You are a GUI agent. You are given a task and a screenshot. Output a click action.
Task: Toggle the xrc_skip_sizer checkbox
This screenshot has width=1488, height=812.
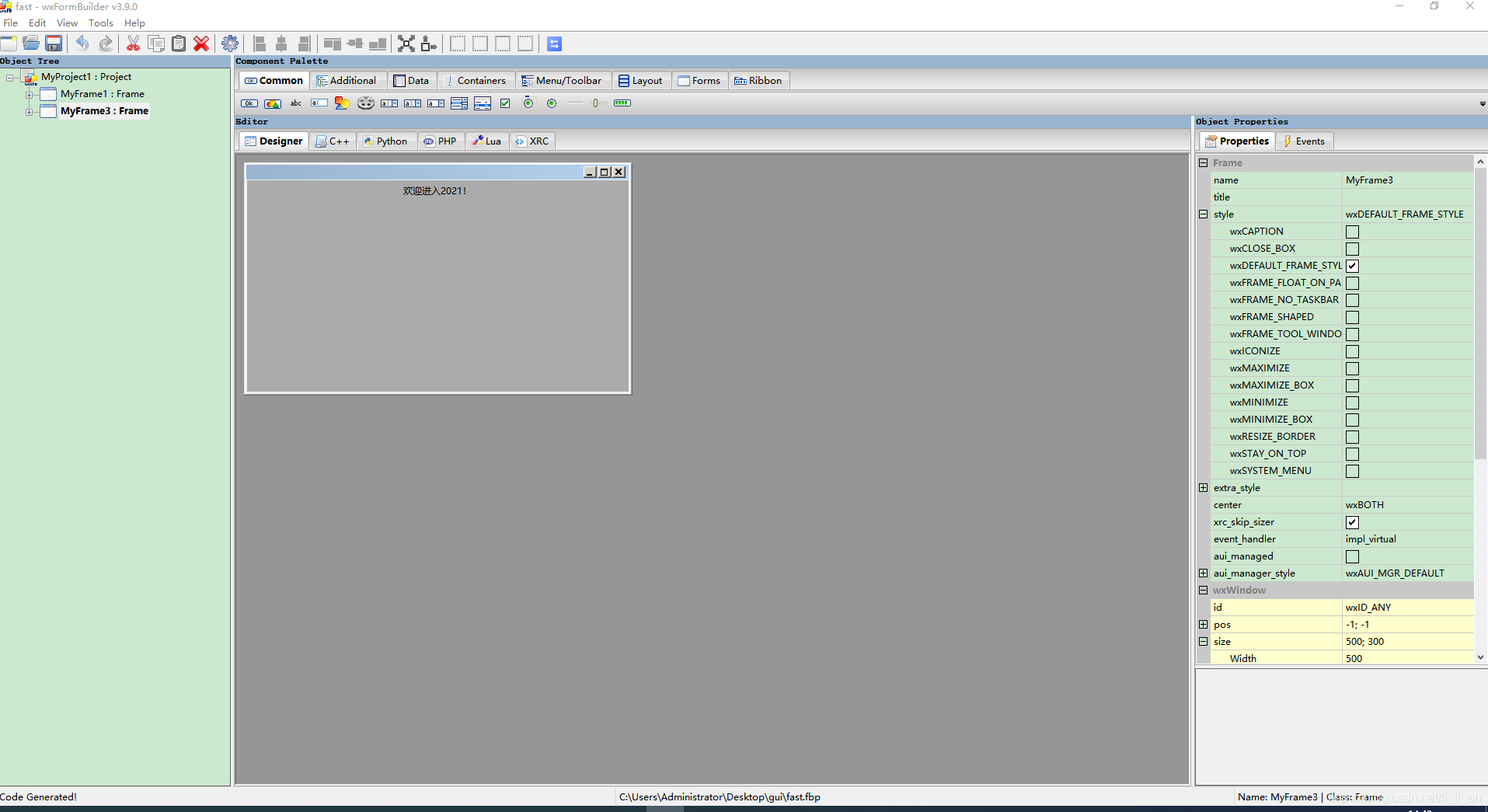pos(1352,522)
